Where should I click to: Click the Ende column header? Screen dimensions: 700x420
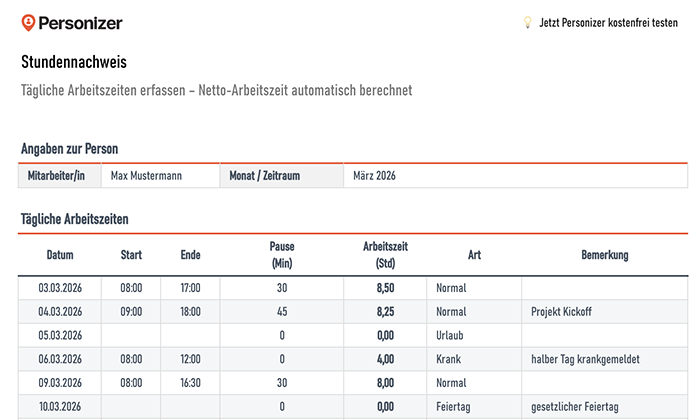point(190,255)
